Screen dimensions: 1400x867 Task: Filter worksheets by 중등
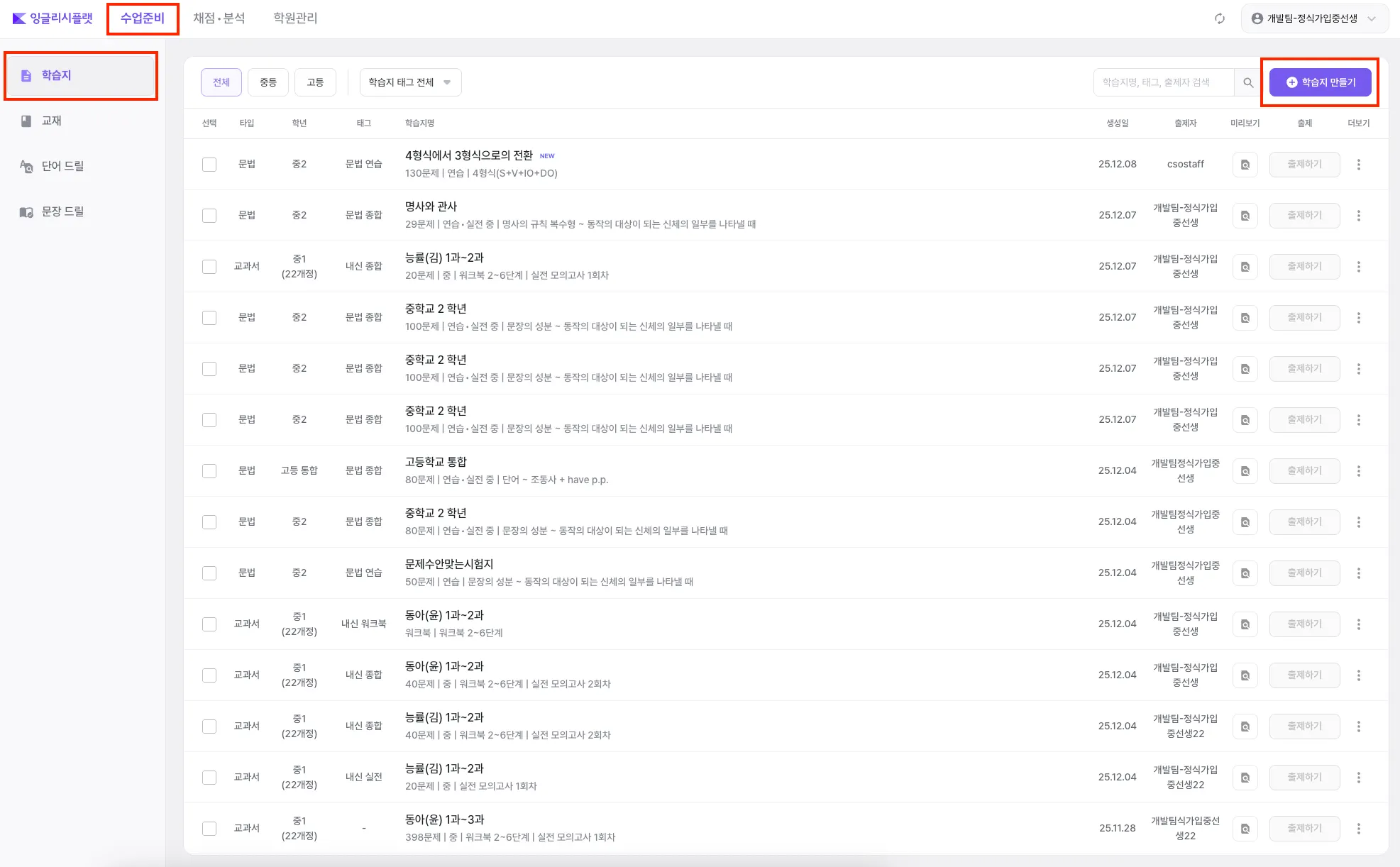point(268,82)
